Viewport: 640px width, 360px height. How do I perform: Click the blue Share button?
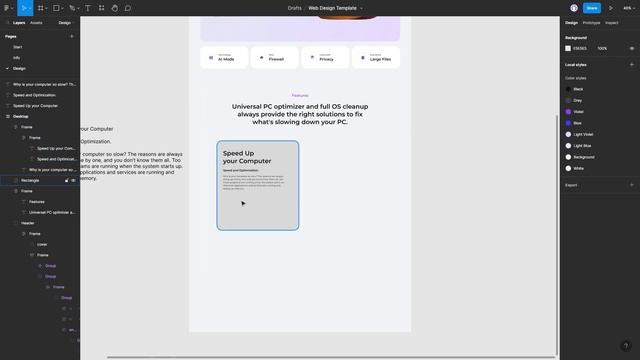pos(591,8)
